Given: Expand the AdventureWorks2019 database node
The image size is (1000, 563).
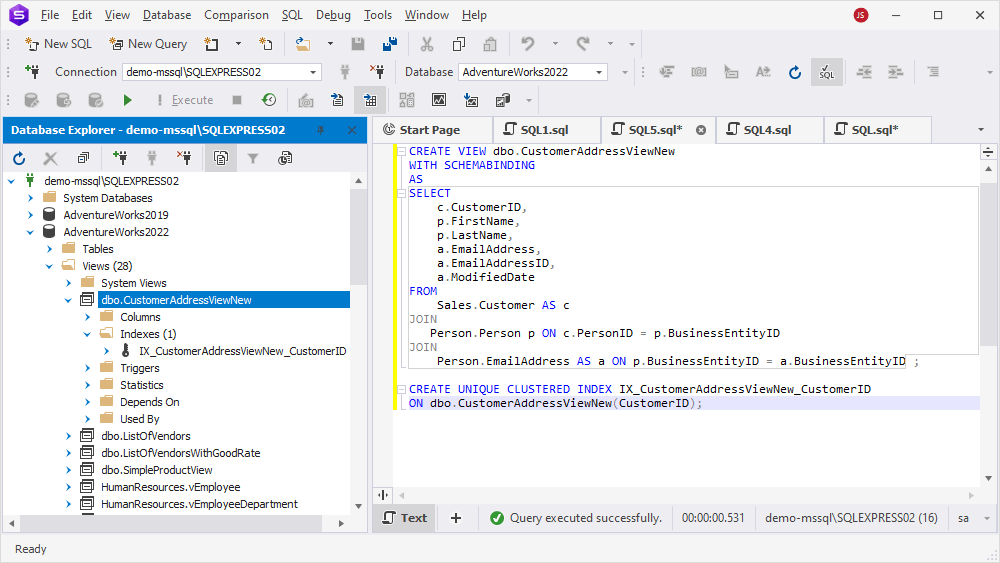Looking at the screenshot, I should coord(31,215).
